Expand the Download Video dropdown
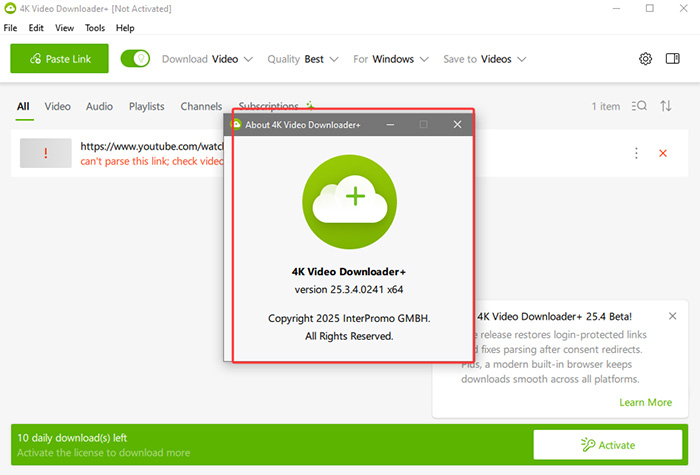The height and width of the screenshot is (475, 700). click(x=208, y=59)
